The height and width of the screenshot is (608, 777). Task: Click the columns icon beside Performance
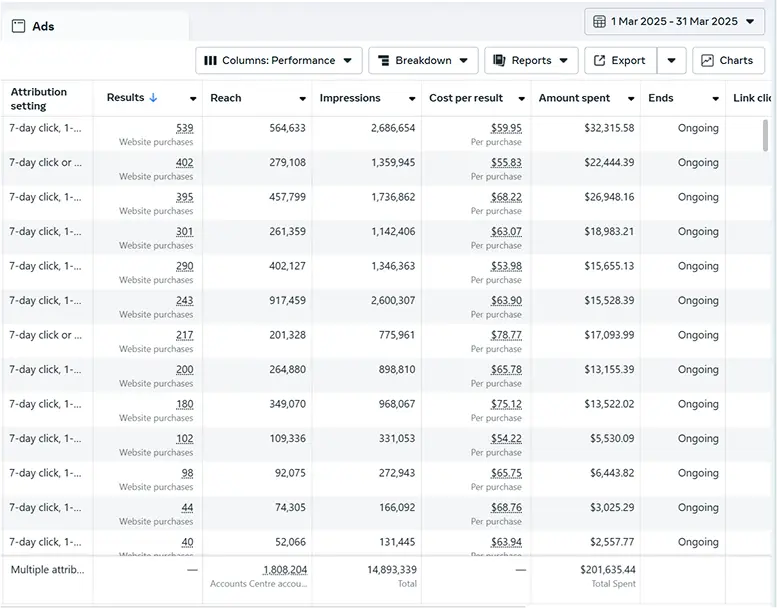210,60
